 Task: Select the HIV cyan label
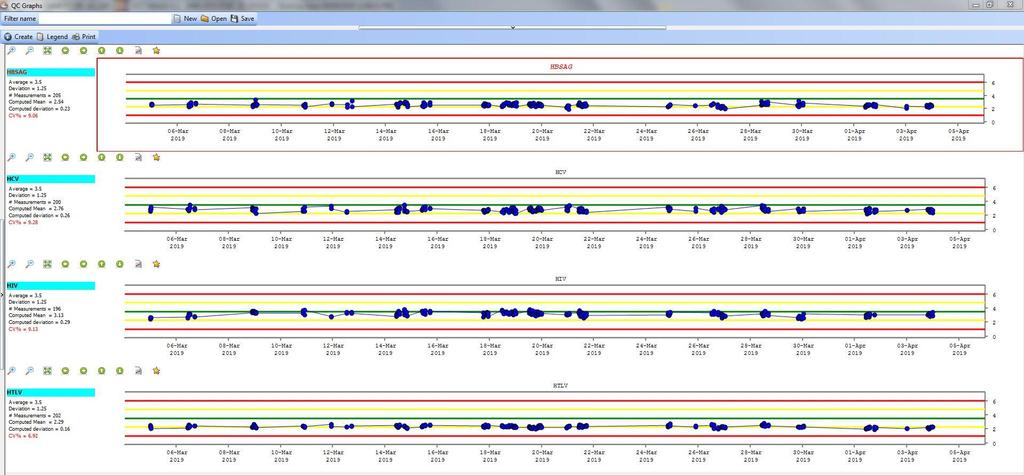pos(50,286)
